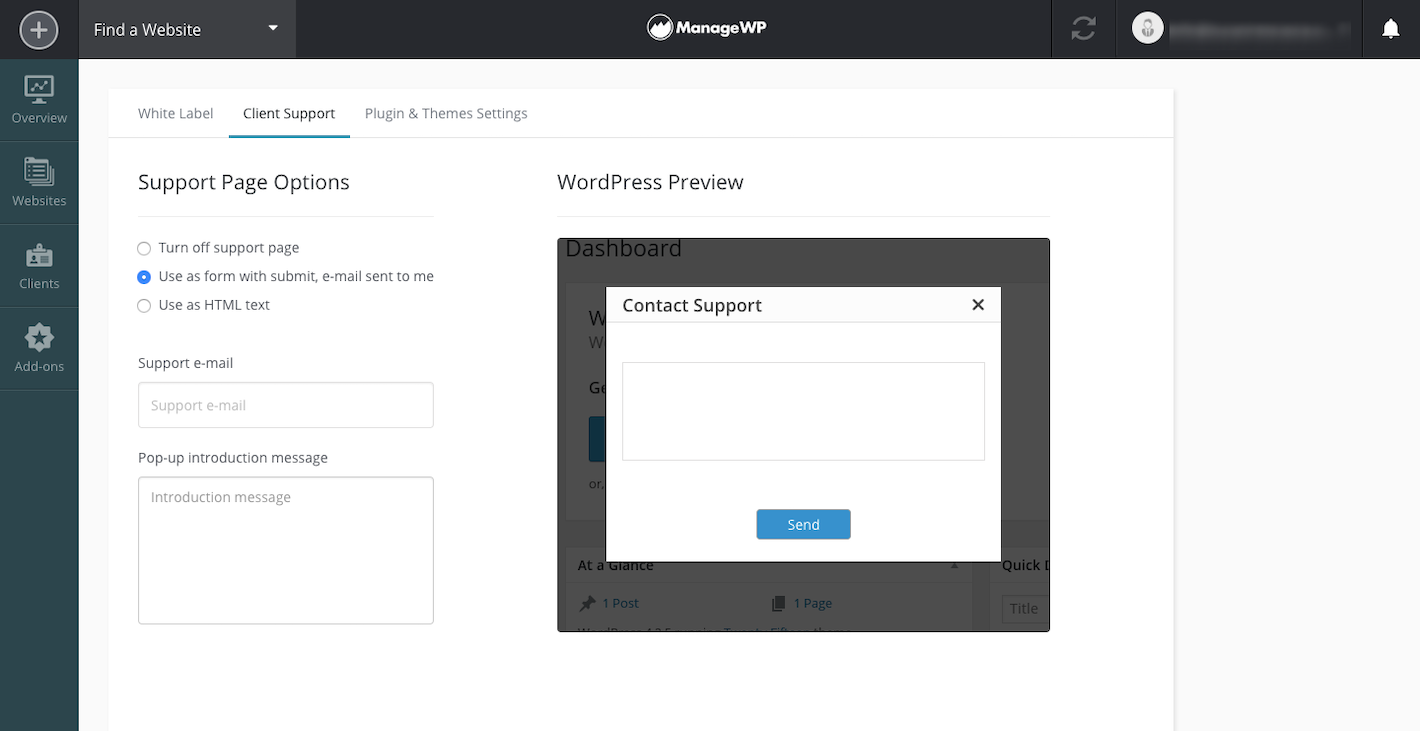Viewport: 1420px width, 731px height.
Task: Open Plugin & Themes Settings tab
Action: pos(446,114)
